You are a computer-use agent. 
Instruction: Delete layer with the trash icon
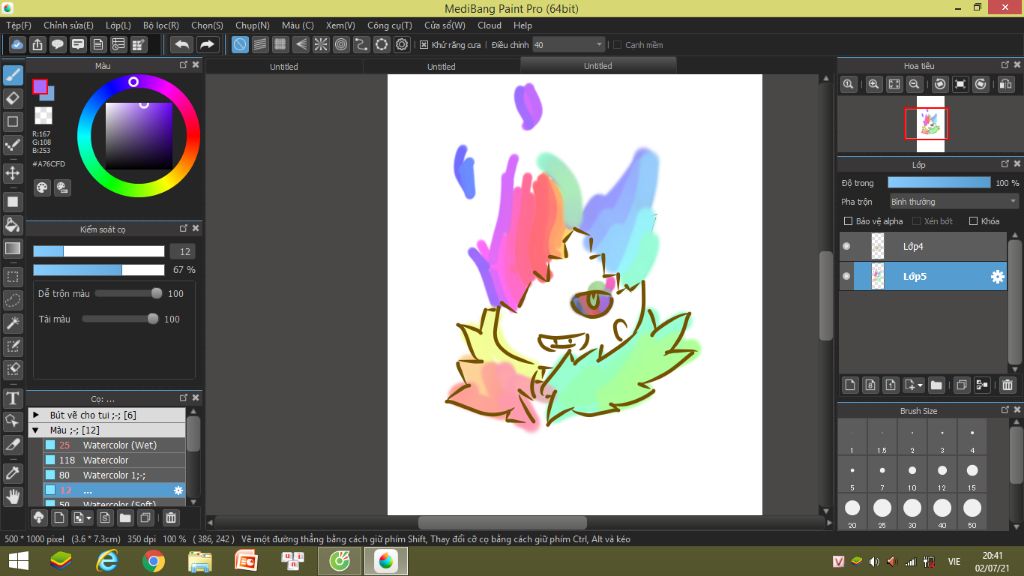[1007, 385]
